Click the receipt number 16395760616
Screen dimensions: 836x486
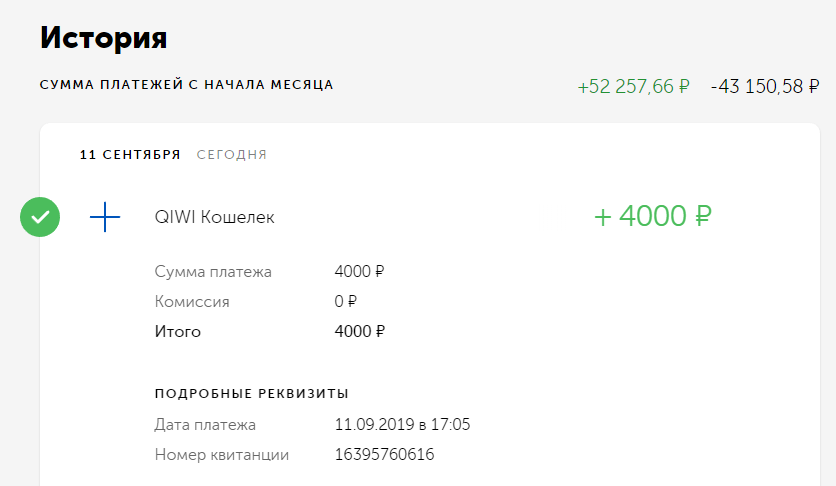(384, 455)
